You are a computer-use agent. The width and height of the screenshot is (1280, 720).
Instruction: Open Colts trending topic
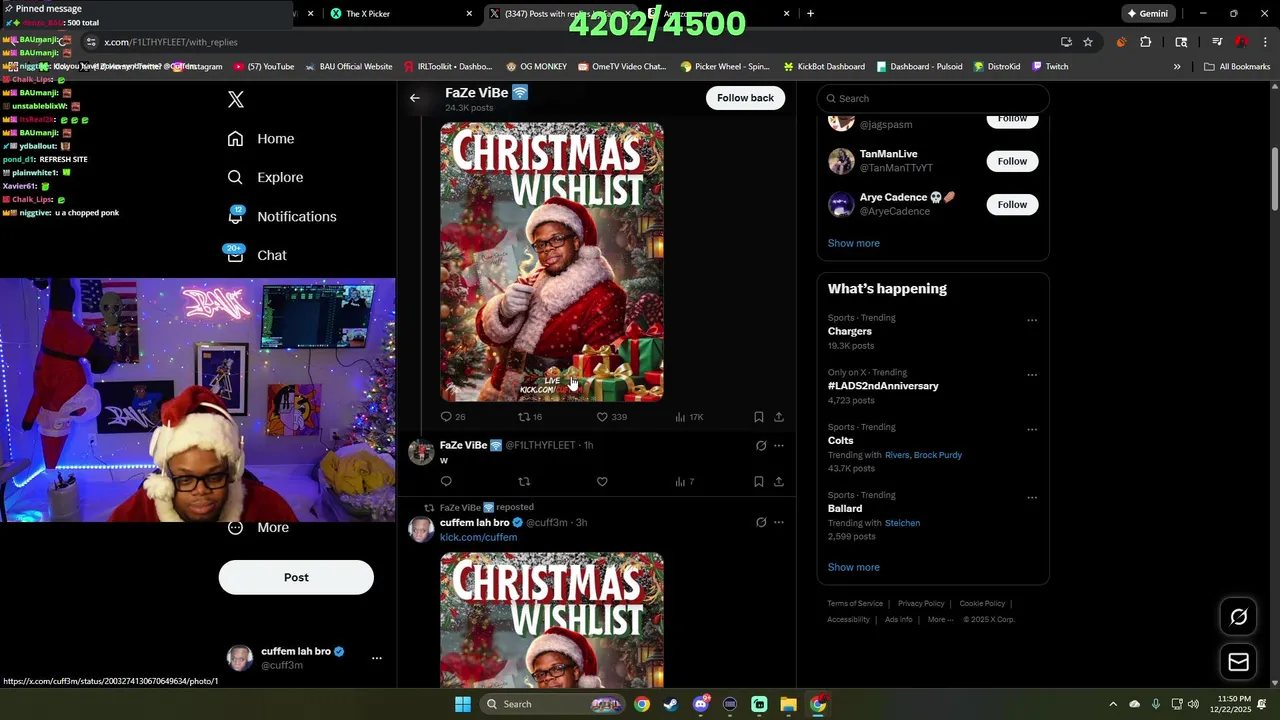(840, 441)
